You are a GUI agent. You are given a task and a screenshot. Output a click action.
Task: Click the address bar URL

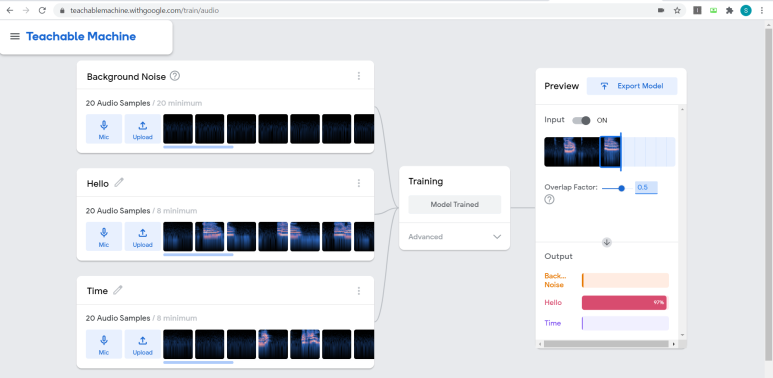144,10
